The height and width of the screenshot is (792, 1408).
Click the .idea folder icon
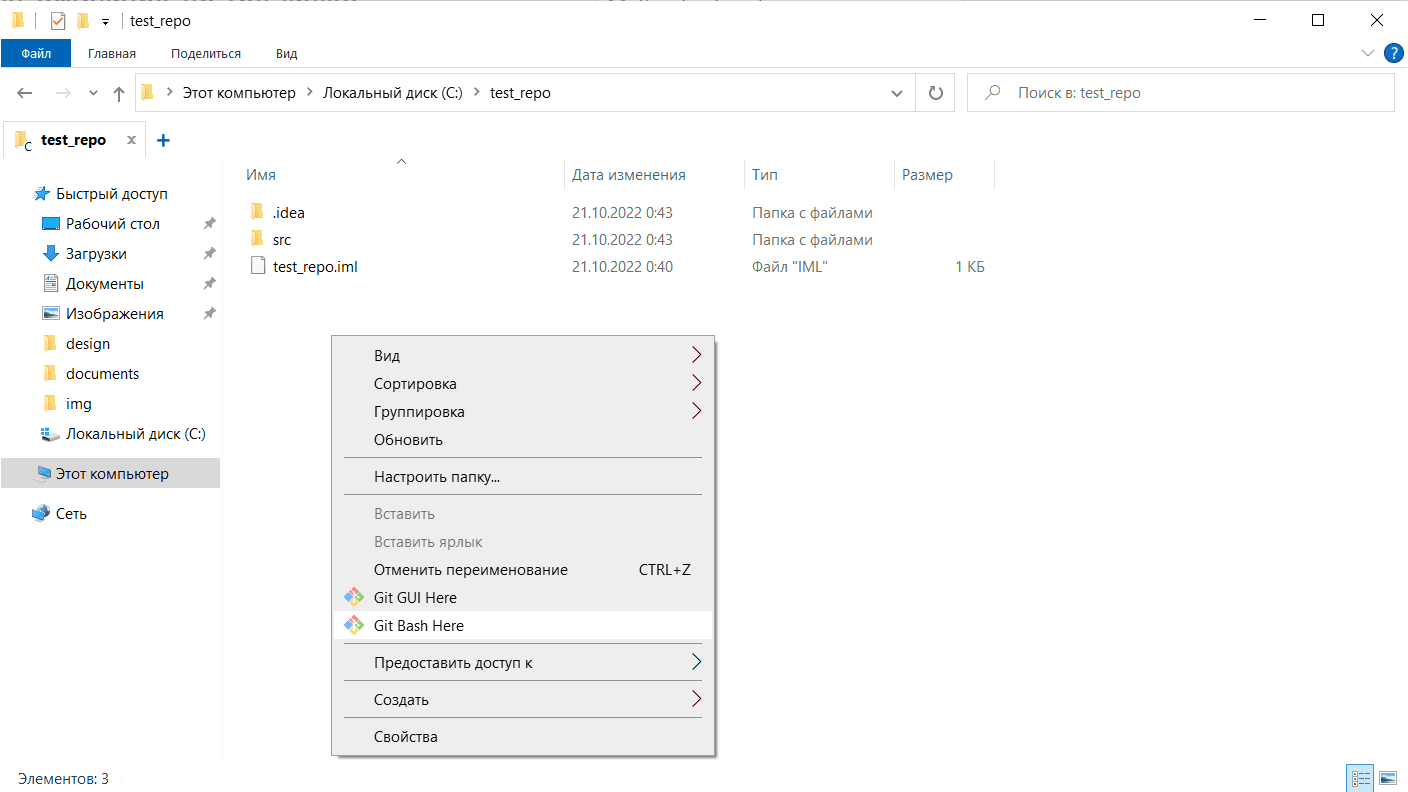click(x=257, y=212)
